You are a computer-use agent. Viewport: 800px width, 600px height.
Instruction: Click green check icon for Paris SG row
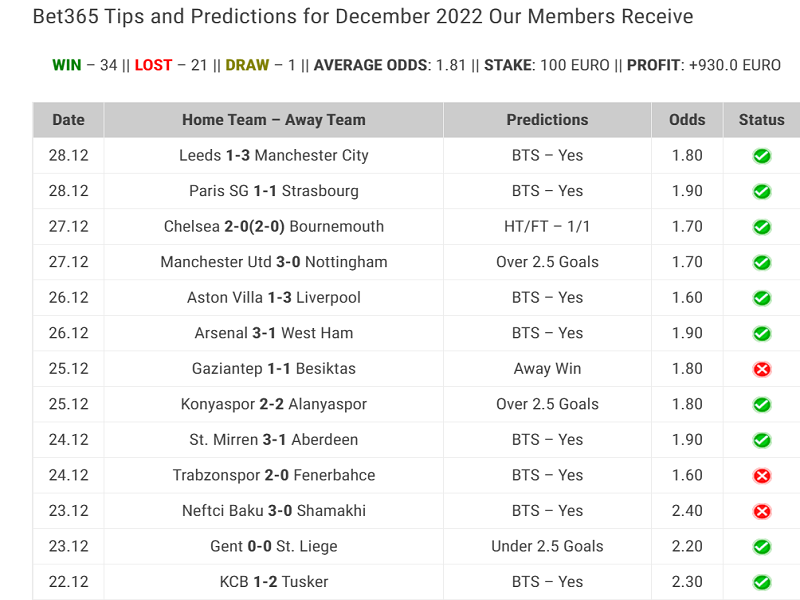(x=762, y=191)
